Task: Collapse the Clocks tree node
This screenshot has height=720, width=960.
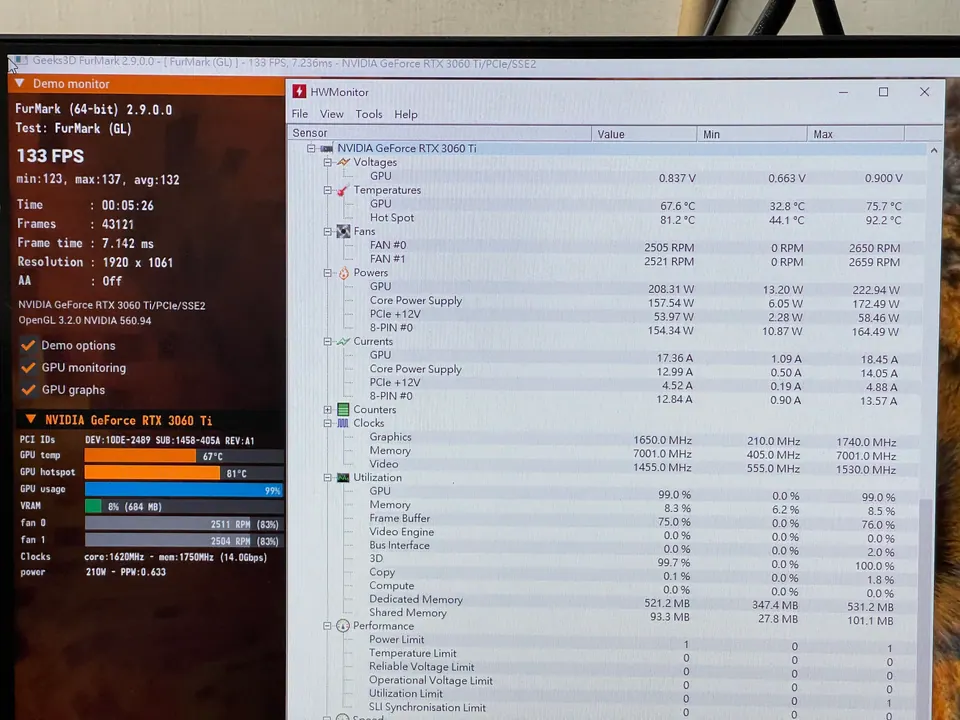Action: (328, 423)
